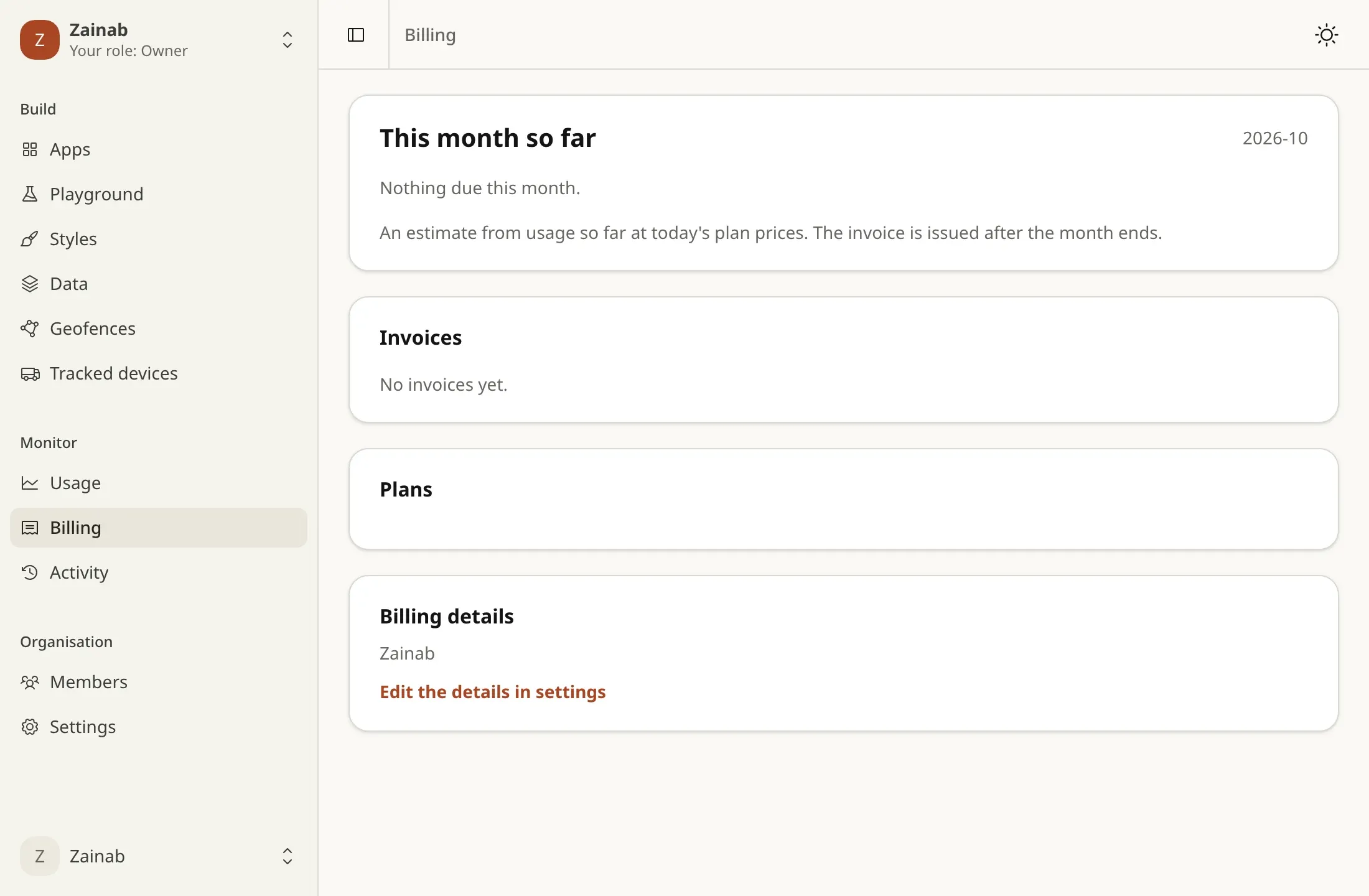Click the grey Z user avatar at the bottom of the sidebar
The width and height of the screenshot is (1369, 896).
[40, 856]
